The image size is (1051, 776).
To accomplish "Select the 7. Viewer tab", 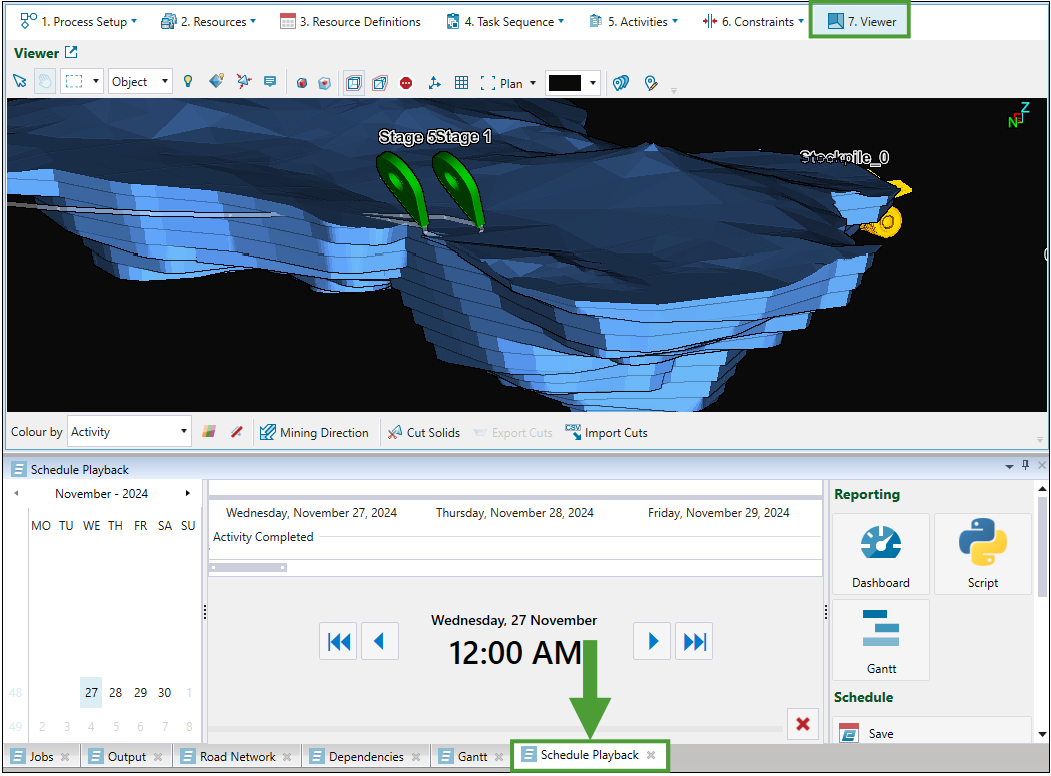I will tap(860, 21).
